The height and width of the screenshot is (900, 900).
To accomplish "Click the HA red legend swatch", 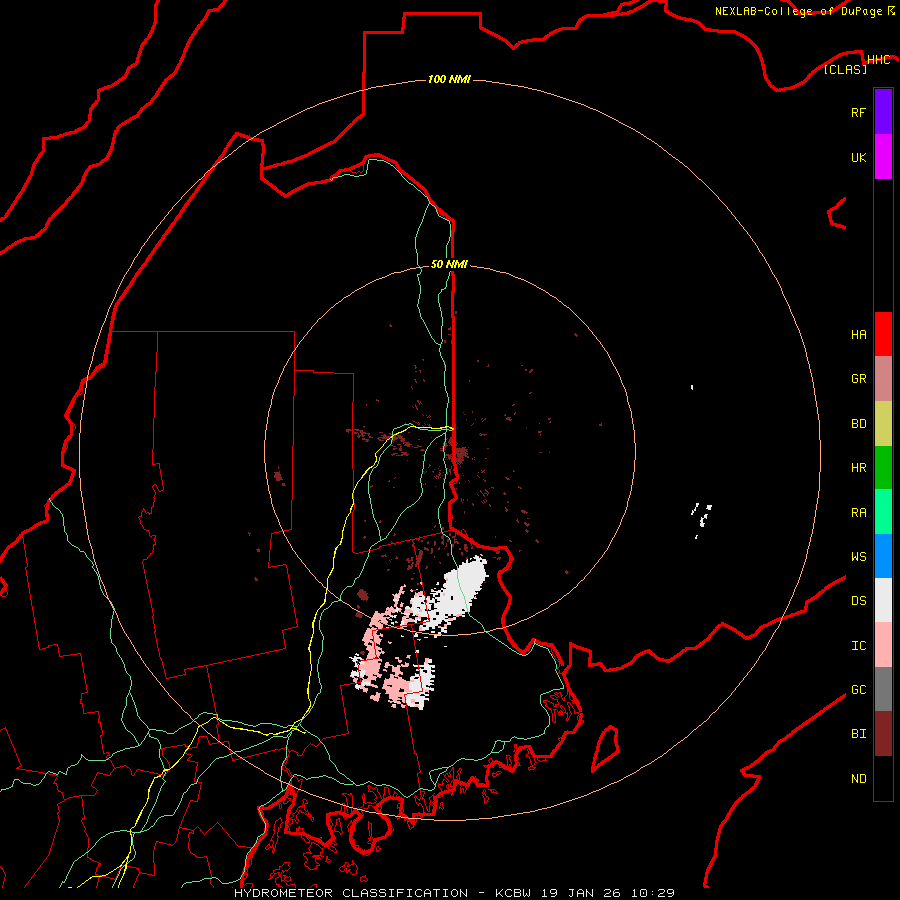I will 883,334.
